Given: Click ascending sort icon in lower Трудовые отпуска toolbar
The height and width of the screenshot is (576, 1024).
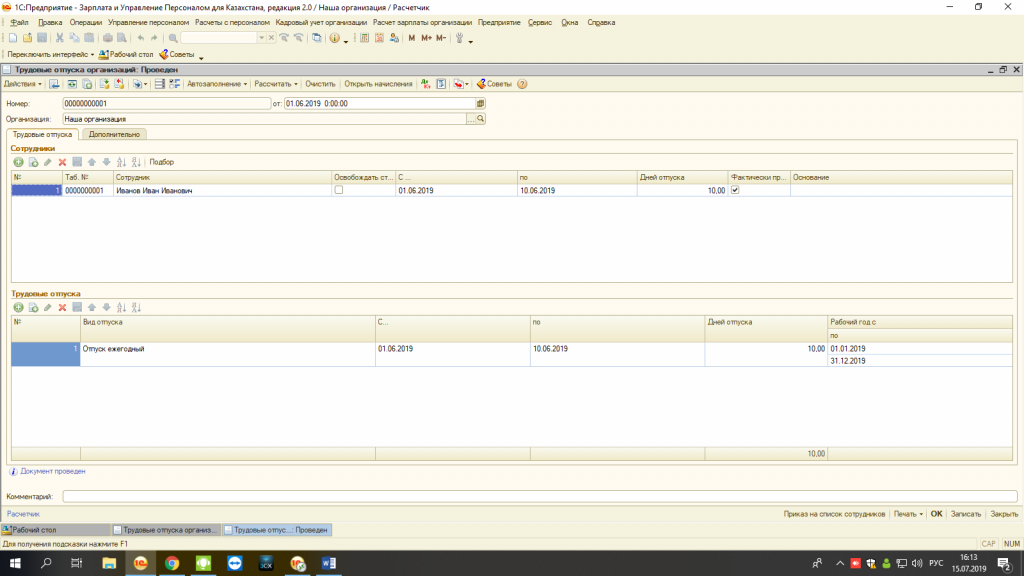Looking at the screenshot, I should [x=121, y=307].
